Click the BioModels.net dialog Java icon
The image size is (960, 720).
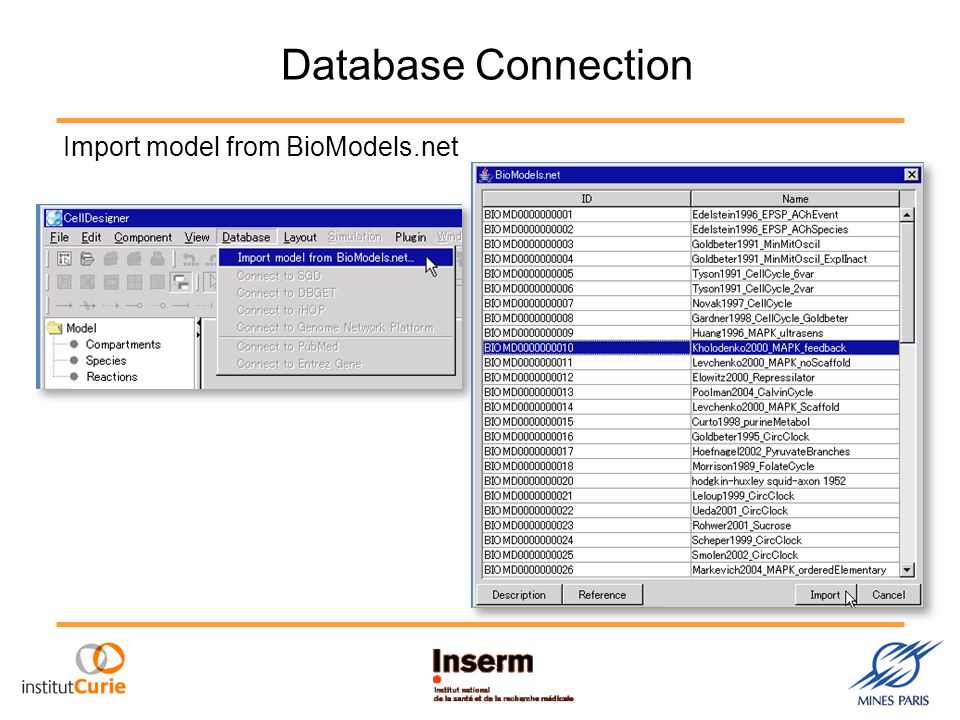click(486, 174)
